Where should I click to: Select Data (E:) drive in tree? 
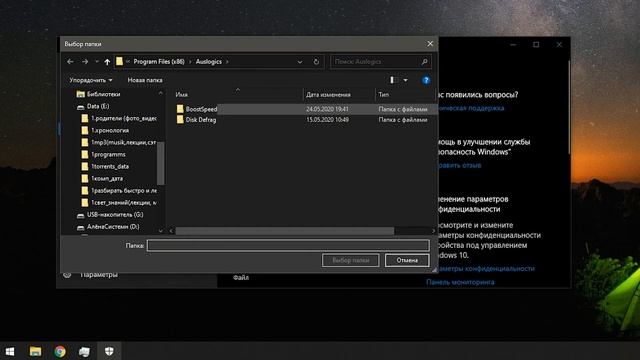click(x=98, y=106)
